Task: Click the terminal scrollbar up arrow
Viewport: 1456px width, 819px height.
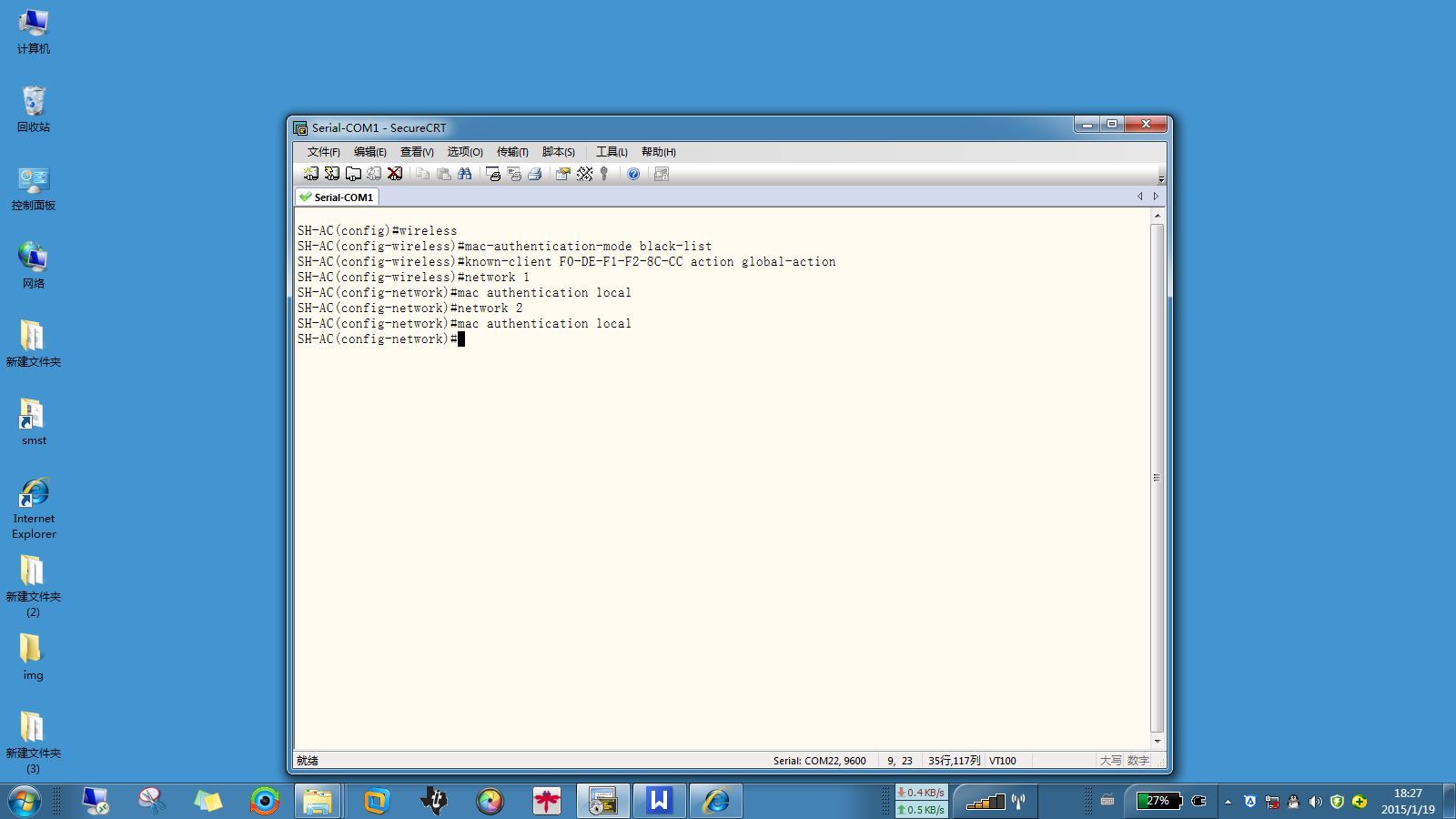Action: (1157, 217)
